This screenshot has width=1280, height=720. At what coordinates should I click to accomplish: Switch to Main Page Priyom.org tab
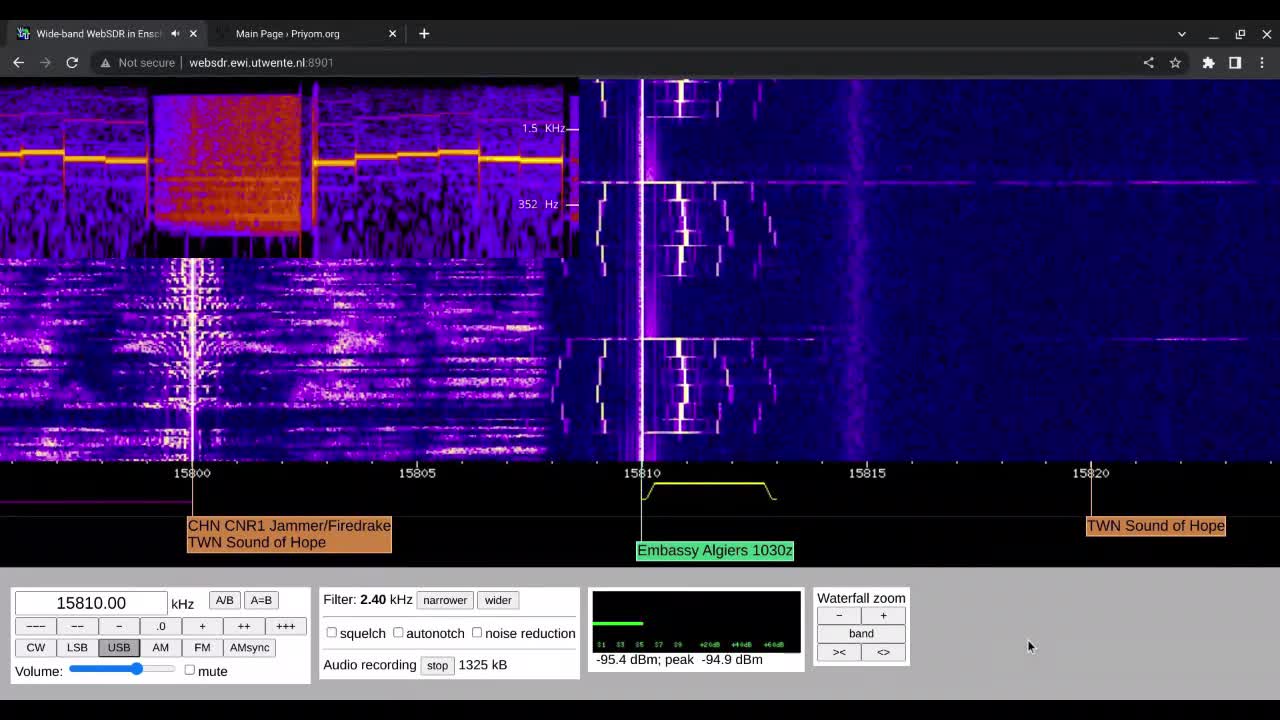288,33
